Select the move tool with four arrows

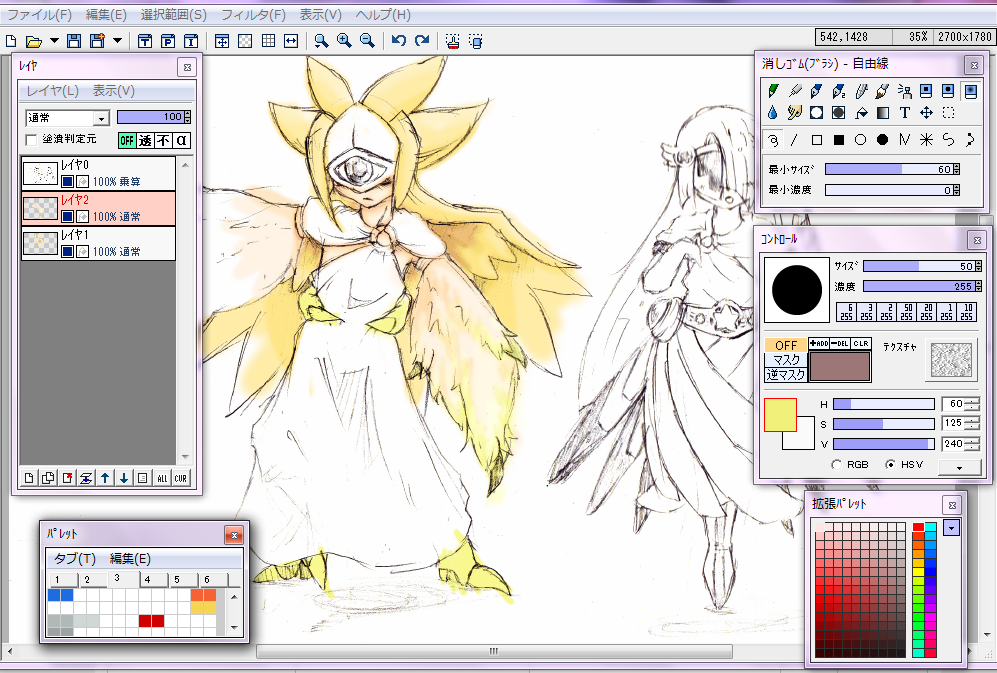coord(926,113)
